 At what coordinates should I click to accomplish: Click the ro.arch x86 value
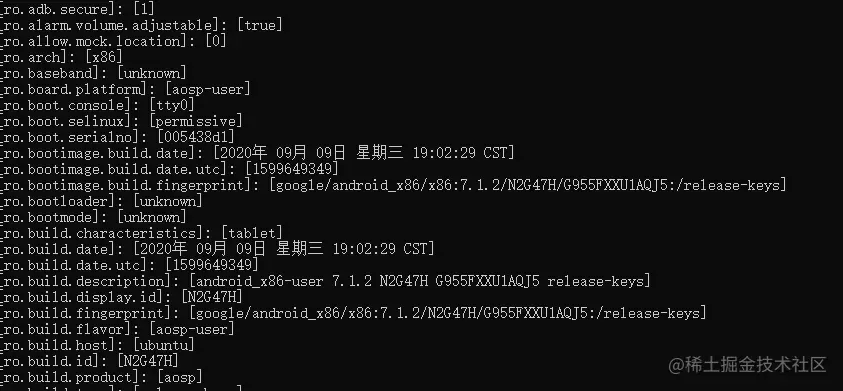(104, 57)
